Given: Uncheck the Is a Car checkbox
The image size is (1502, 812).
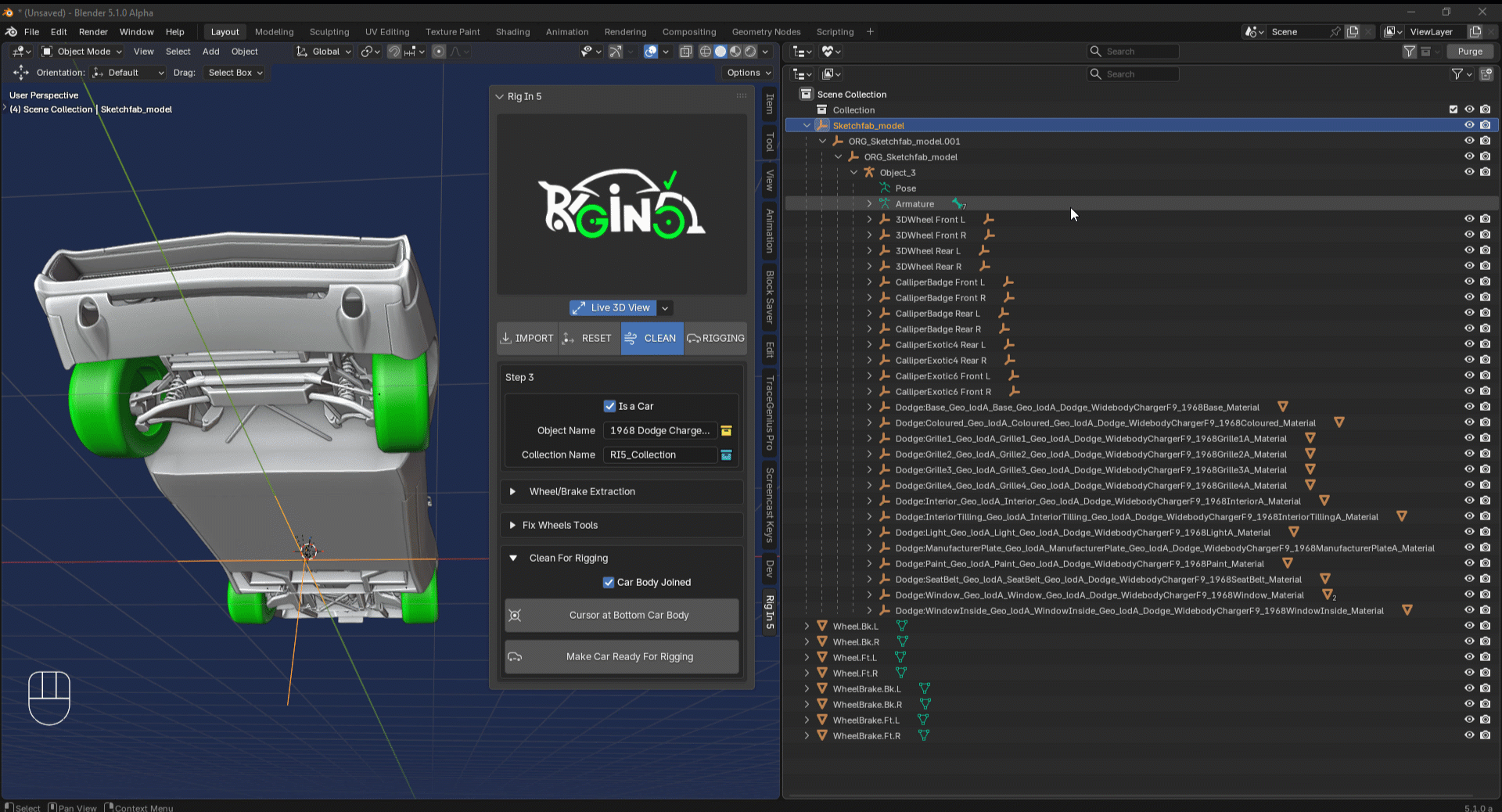Looking at the screenshot, I should pos(609,406).
